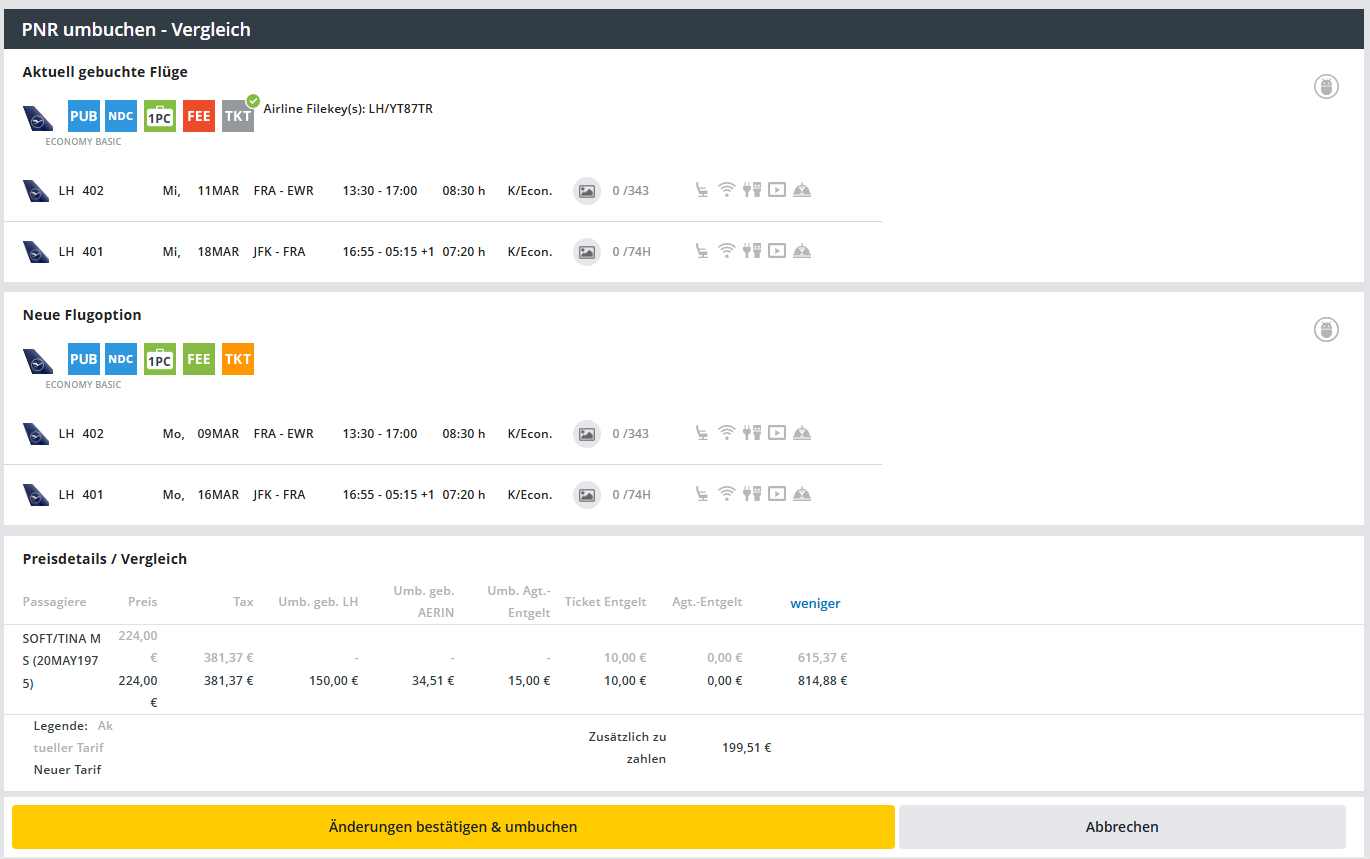The image size is (1370, 859).
Task: Click the seat icon on the 09MAR flight
Action: pos(703,433)
